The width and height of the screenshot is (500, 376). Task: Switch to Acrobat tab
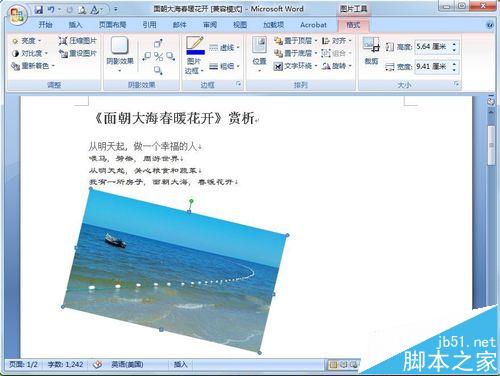(x=313, y=25)
